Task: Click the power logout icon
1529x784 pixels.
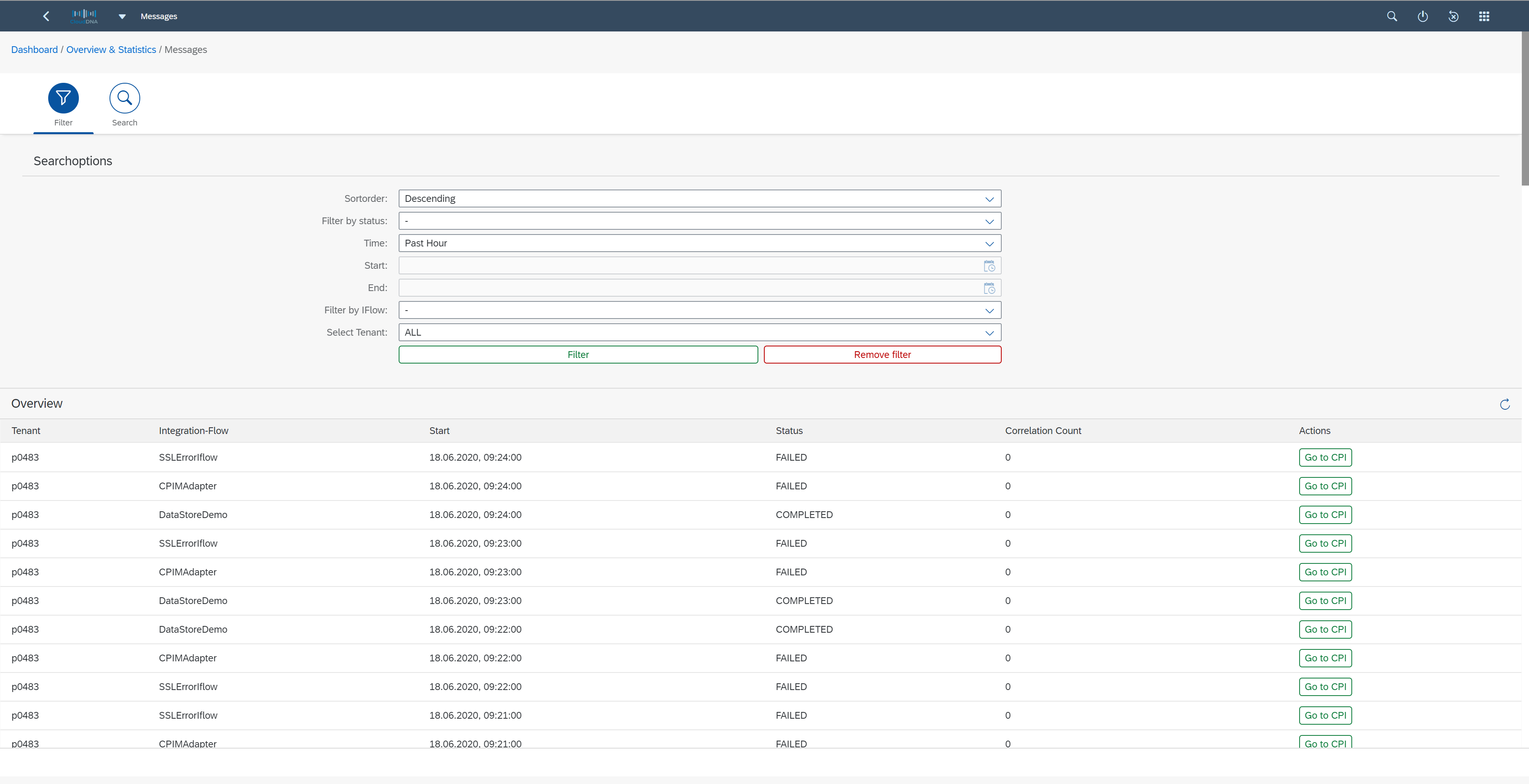Action: pyautogui.click(x=1422, y=16)
